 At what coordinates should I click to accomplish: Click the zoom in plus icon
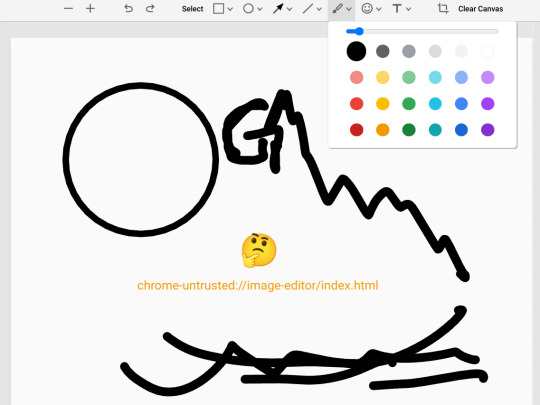(90, 9)
